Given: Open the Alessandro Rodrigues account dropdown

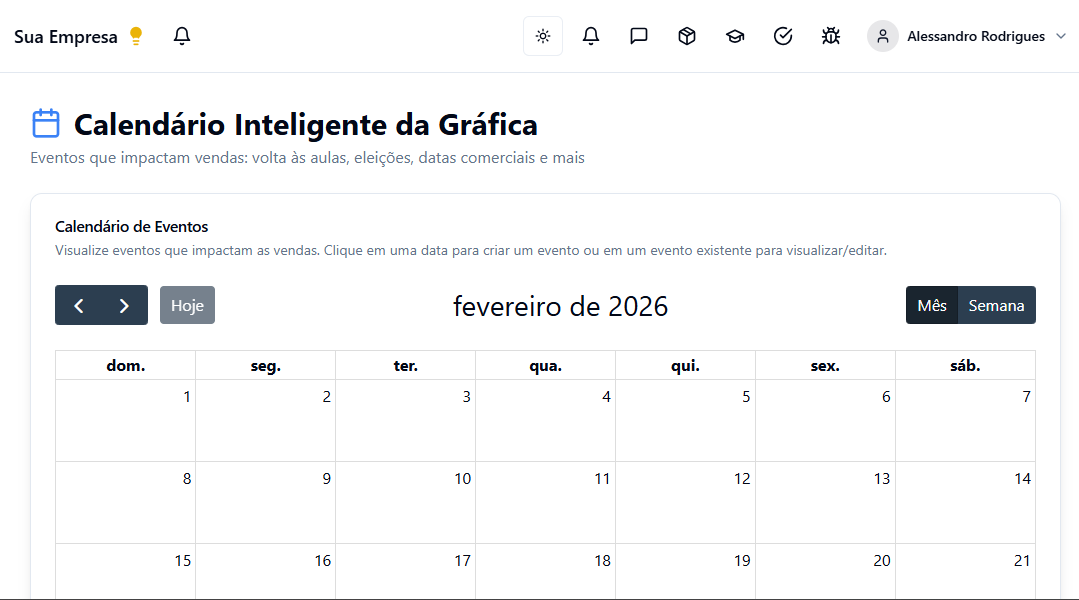Looking at the screenshot, I should coord(967,36).
